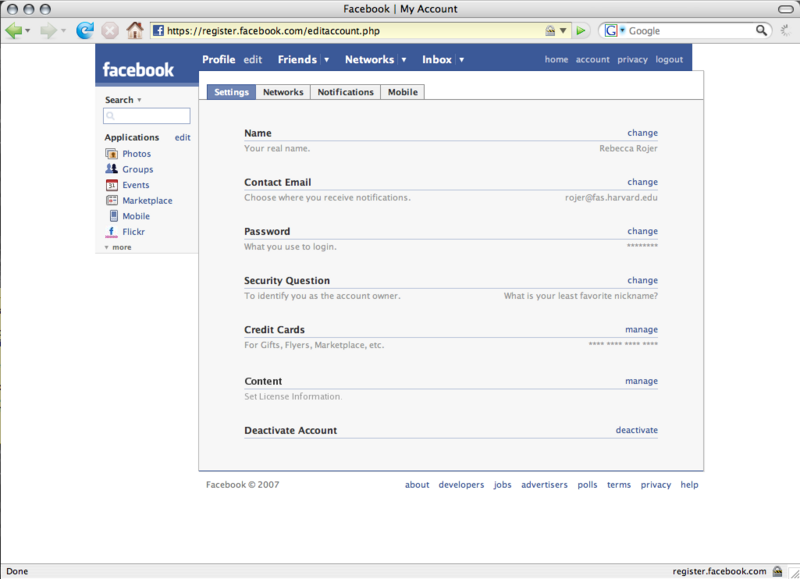Click the Groups application icon
The width and height of the screenshot is (800, 579).
click(111, 169)
